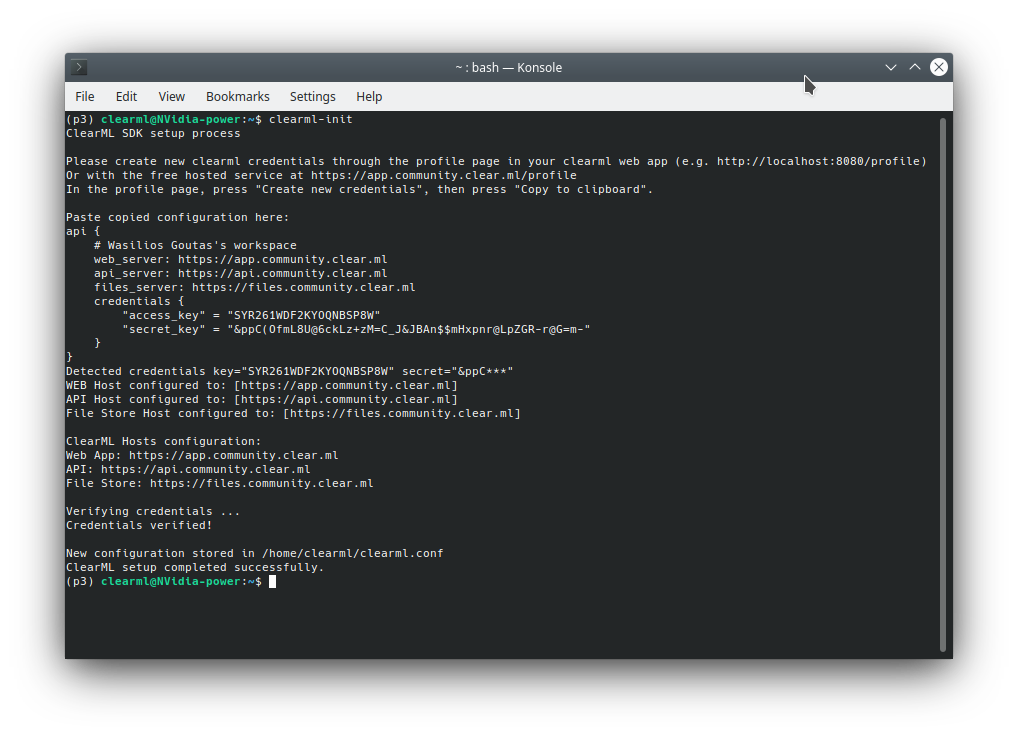Click the title bar labeled bash — Konsole
This screenshot has width=1018, height=736.
(x=509, y=67)
